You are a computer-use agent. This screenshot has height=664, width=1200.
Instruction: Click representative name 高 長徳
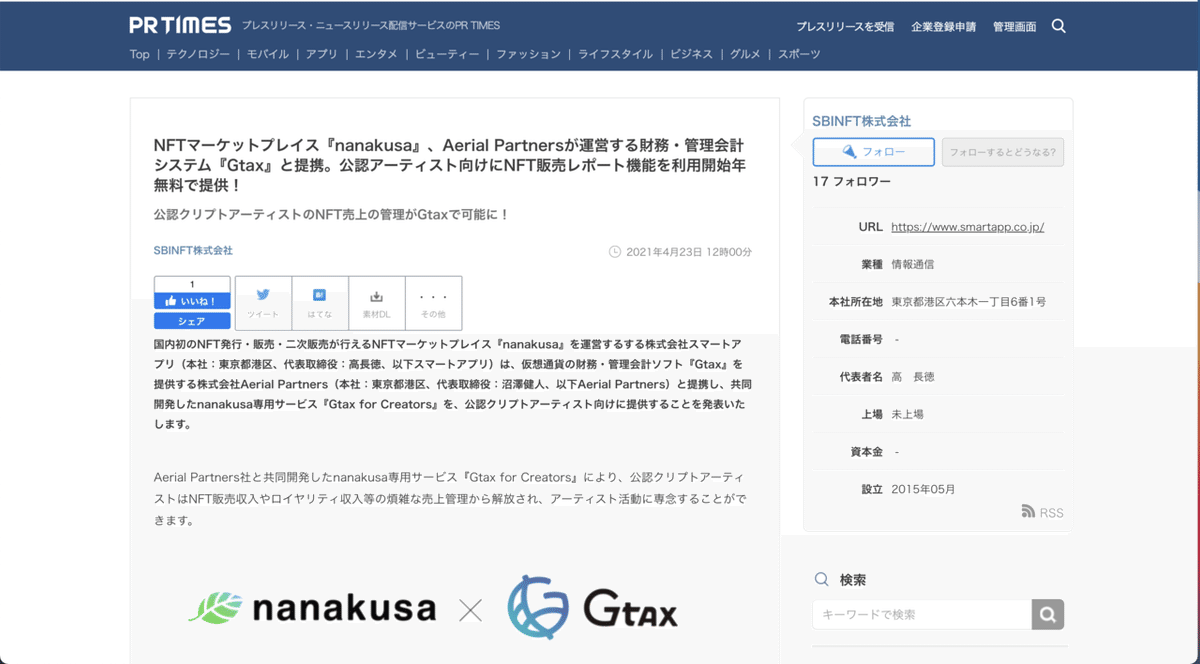[912, 377]
